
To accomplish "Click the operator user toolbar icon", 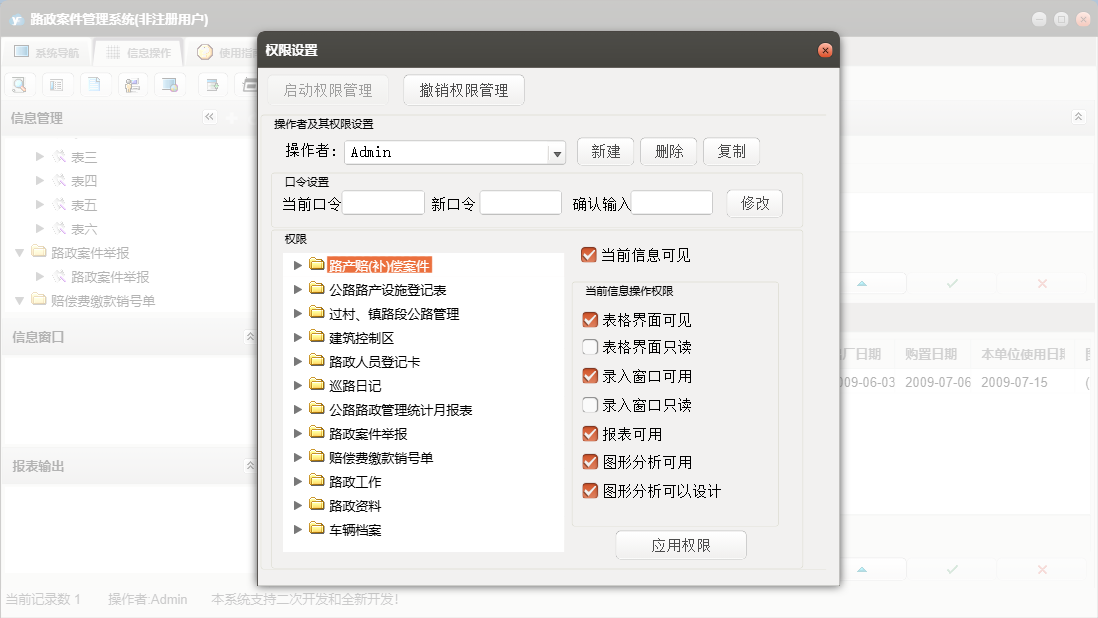I will coord(132,85).
